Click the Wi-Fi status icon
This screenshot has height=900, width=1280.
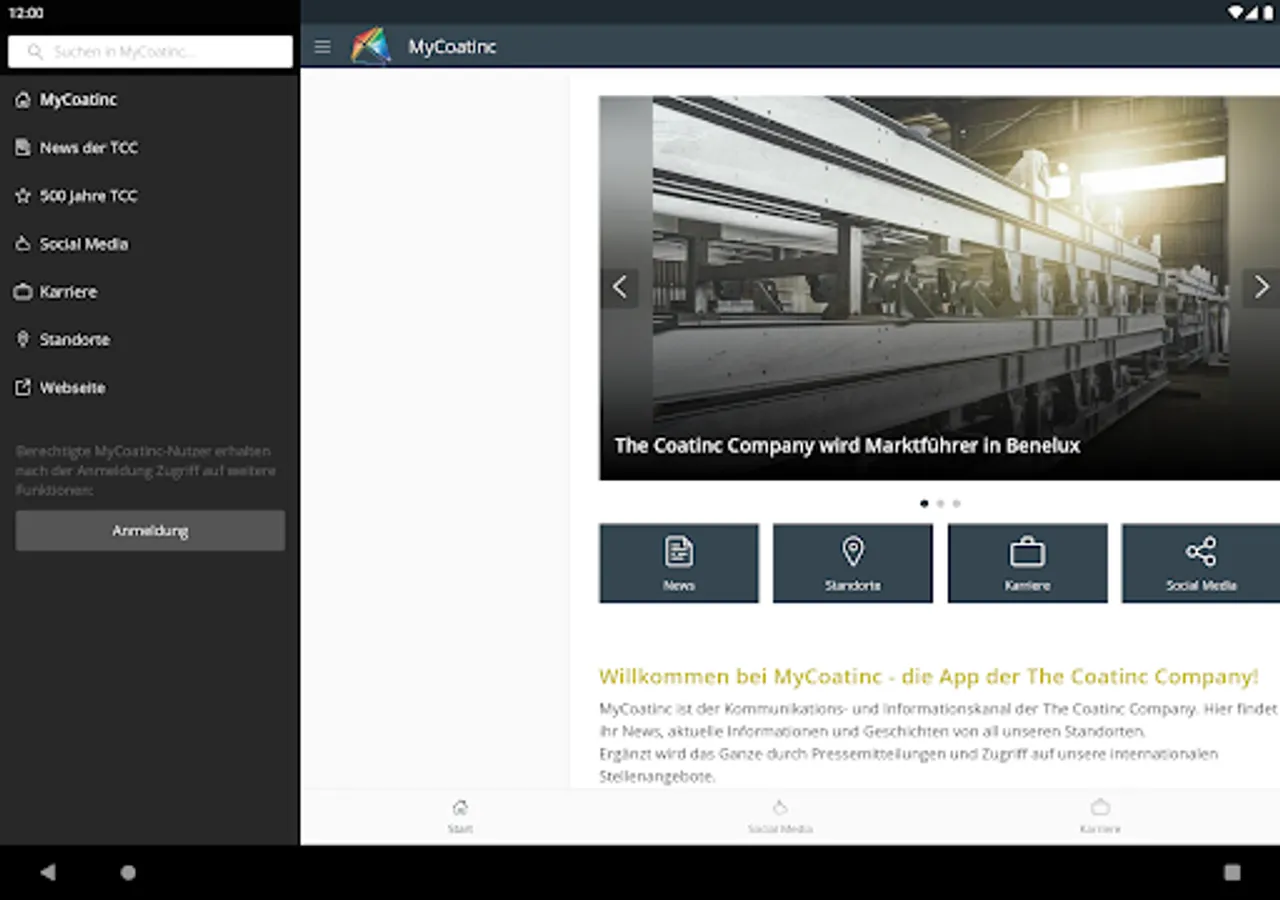pyautogui.click(x=1237, y=13)
